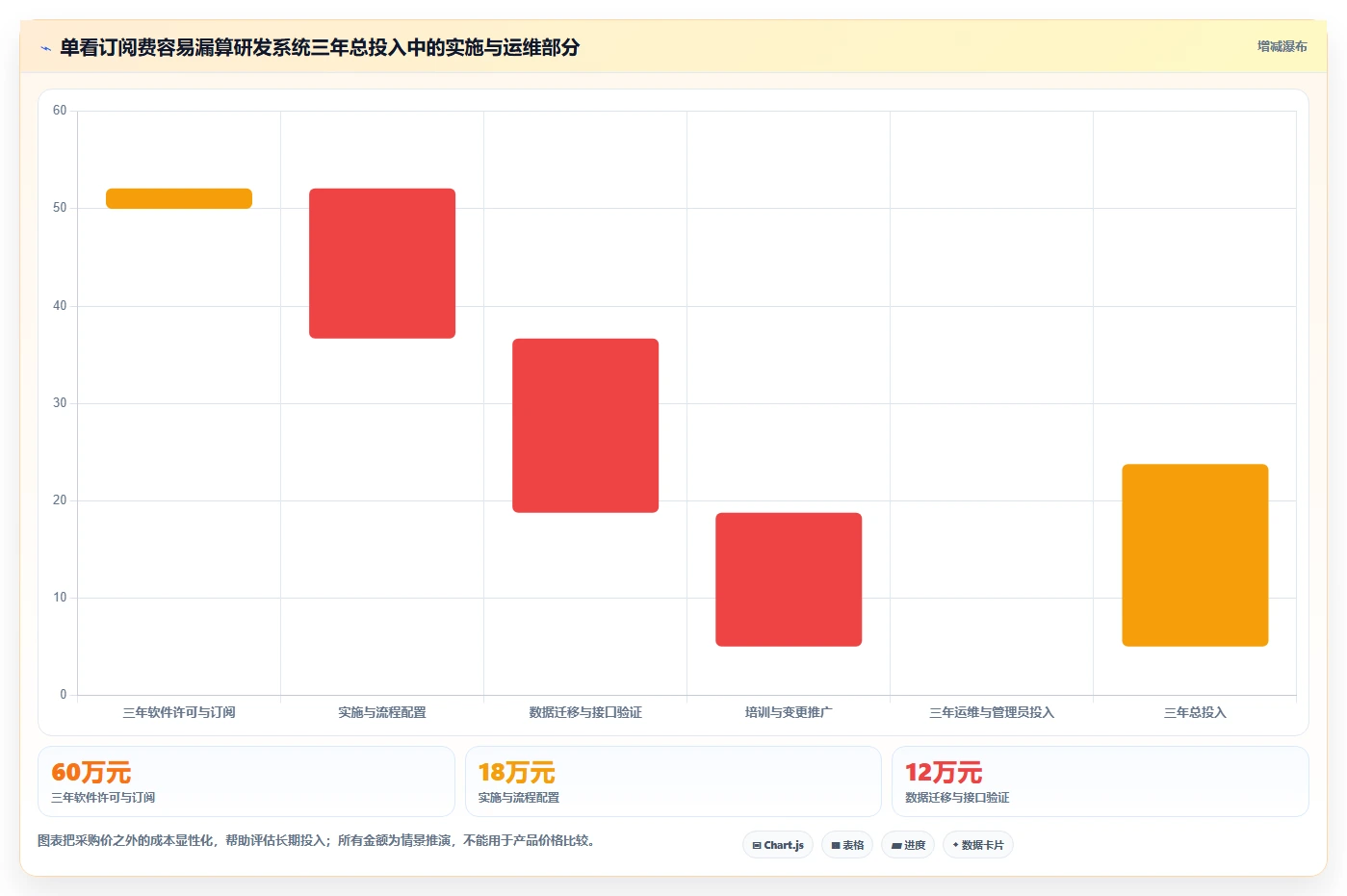Click the 三年运维与管理员投入 axis label
Screen dimensions: 1347x896
(992, 713)
